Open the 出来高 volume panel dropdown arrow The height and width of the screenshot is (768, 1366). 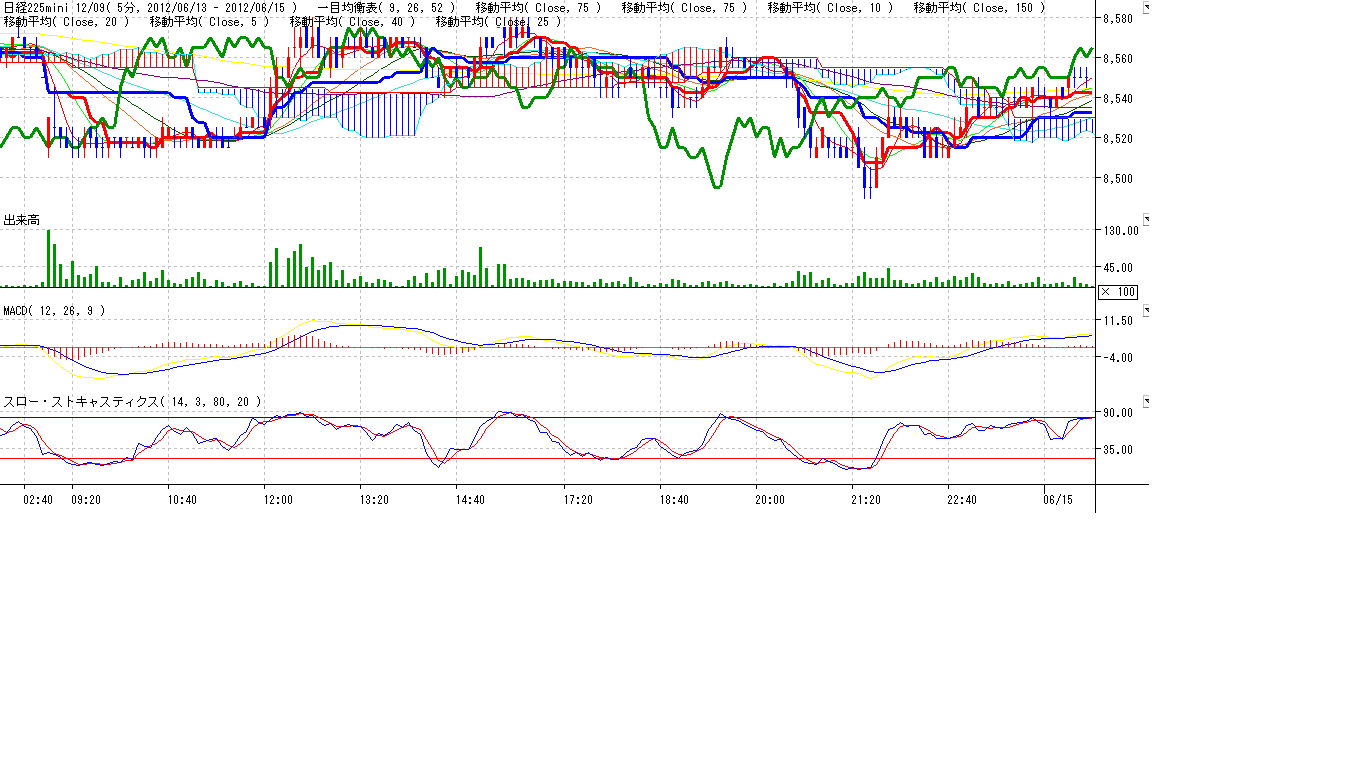click(x=1147, y=219)
